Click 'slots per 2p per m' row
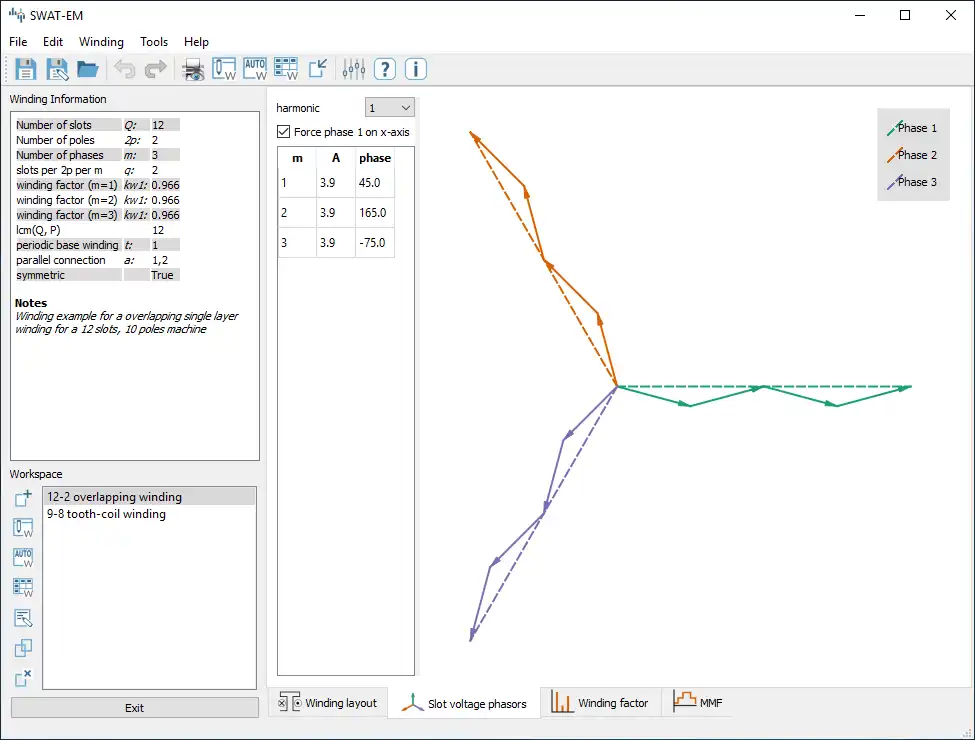The image size is (975, 740). pos(98,170)
